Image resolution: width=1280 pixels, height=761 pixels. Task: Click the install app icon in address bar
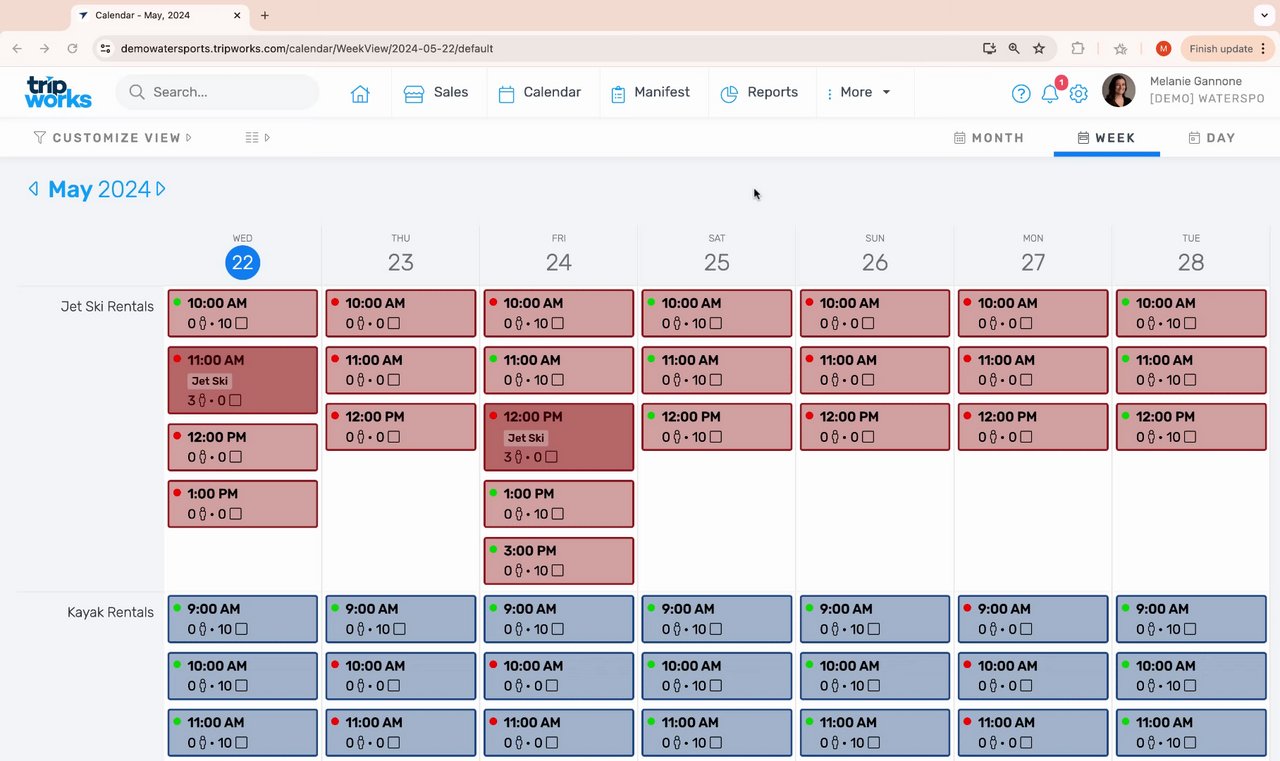(x=989, y=48)
